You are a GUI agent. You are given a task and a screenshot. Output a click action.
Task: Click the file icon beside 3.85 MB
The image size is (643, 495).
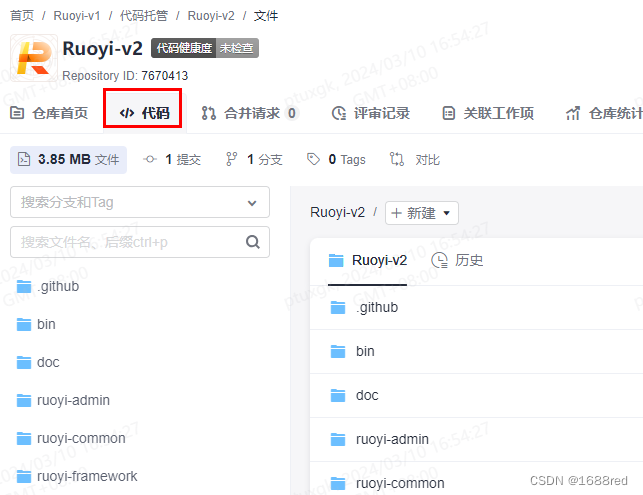[24, 159]
